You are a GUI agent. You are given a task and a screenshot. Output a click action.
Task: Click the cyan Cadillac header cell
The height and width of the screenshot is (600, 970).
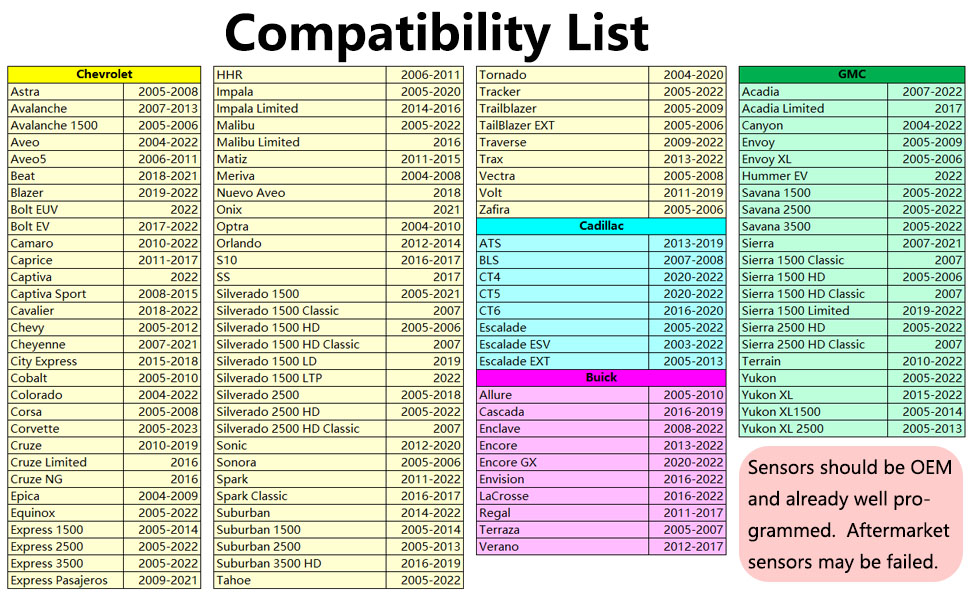(601, 226)
